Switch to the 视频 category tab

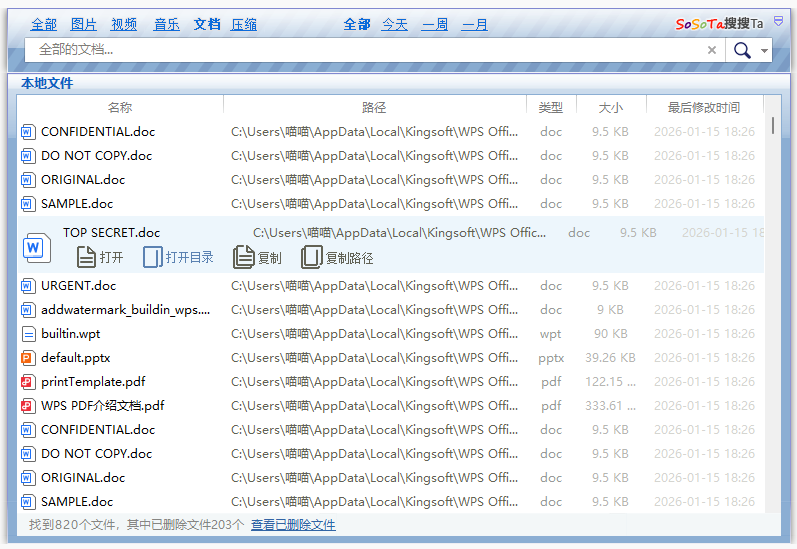pyautogui.click(x=124, y=24)
